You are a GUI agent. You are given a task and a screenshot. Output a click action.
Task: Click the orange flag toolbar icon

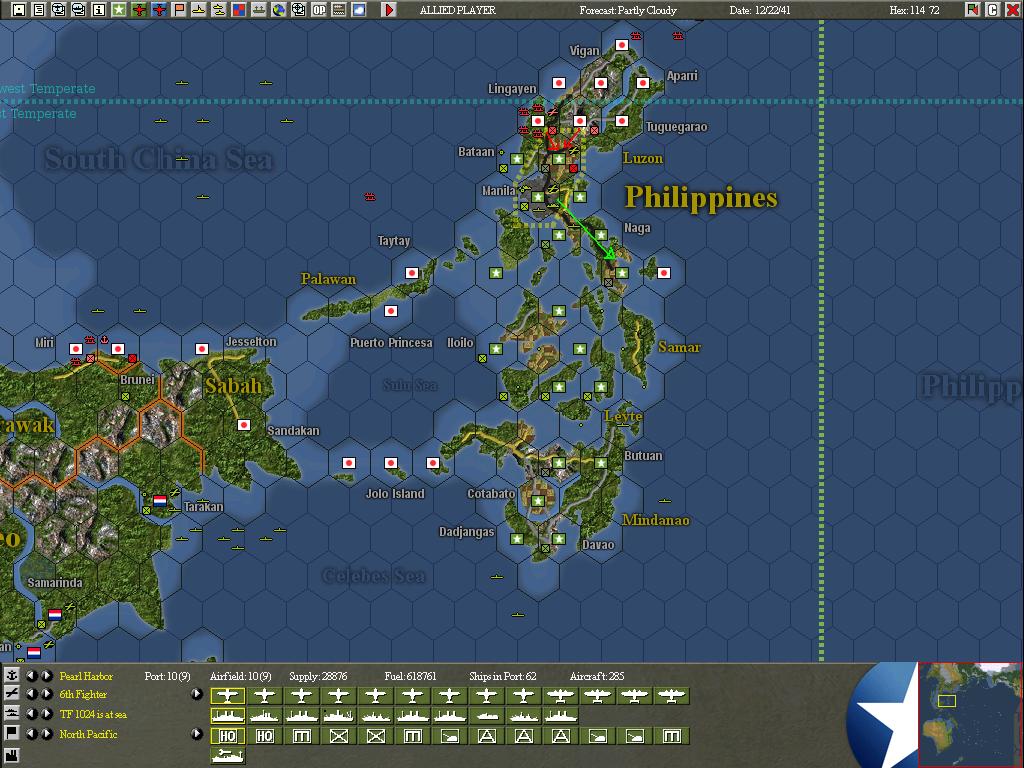tap(179, 10)
